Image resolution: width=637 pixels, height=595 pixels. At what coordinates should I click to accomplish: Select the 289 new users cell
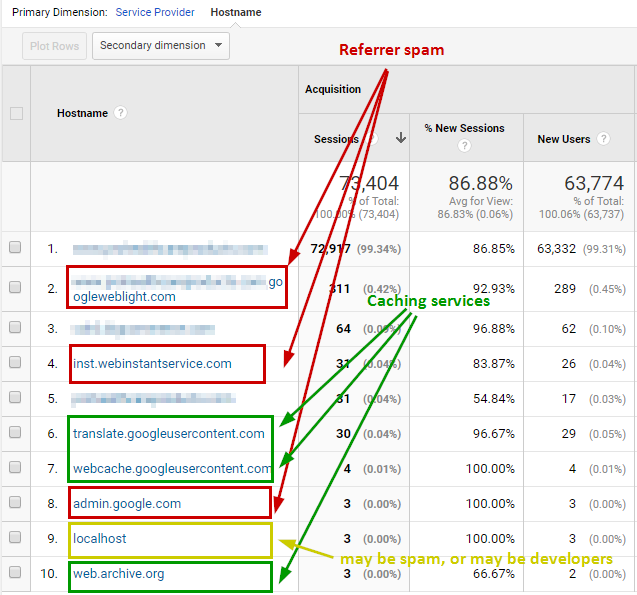pyautogui.click(x=565, y=288)
